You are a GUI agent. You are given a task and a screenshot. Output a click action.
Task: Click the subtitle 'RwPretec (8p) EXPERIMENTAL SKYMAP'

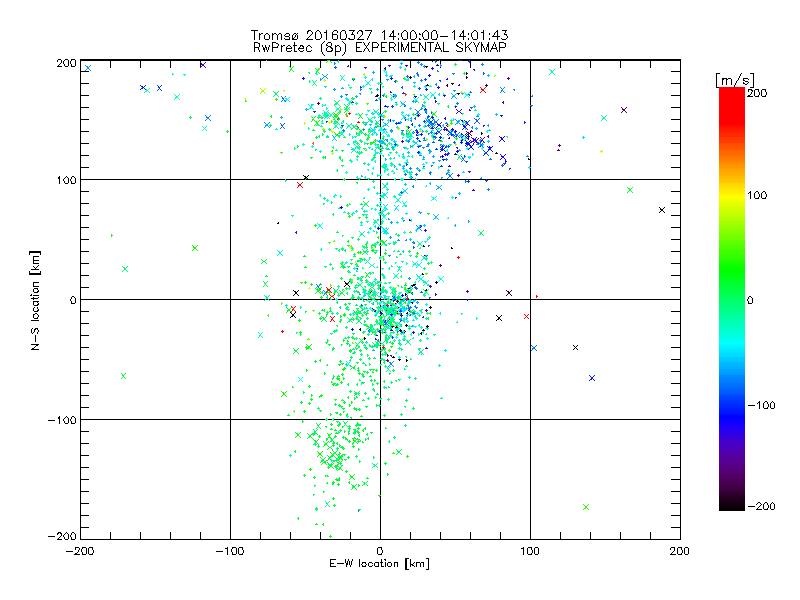click(x=380, y=47)
